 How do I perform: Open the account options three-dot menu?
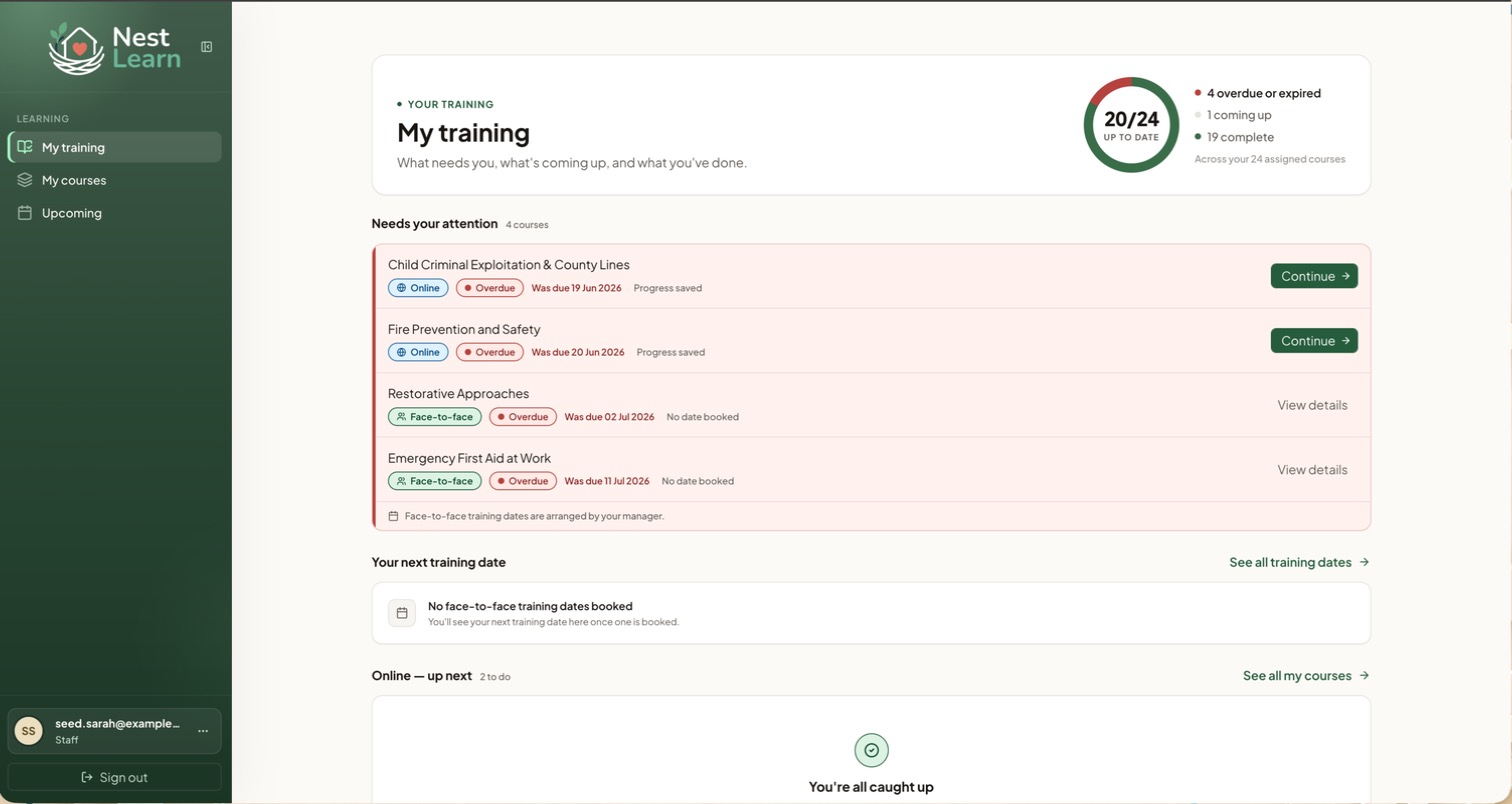pyautogui.click(x=203, y=731)
